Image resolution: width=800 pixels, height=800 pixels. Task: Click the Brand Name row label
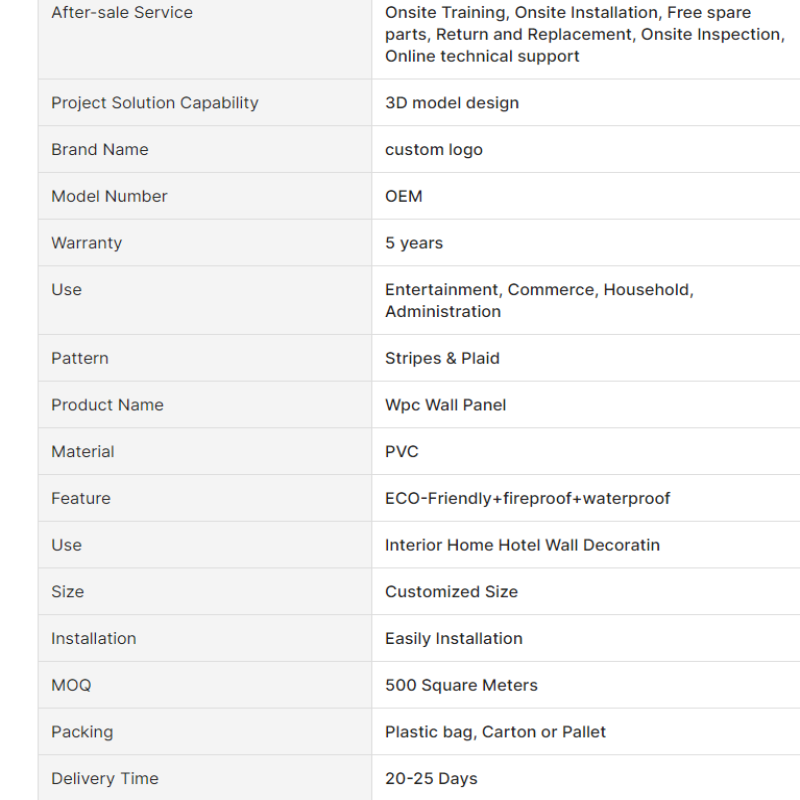tap(99, 149)
